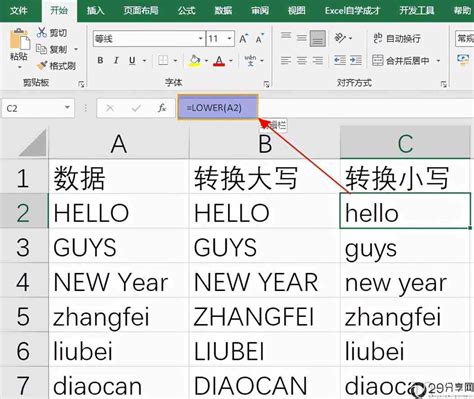Switch to the 审阅 tab
This screenshot has width=474, height=399.
point(260,11)
